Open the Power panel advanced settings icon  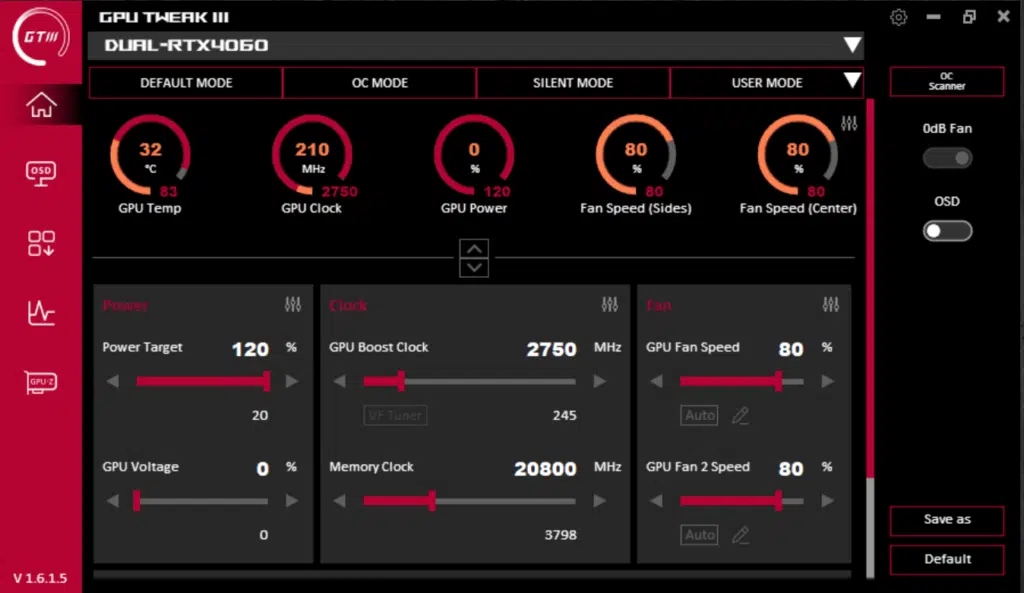click(295, 304)
